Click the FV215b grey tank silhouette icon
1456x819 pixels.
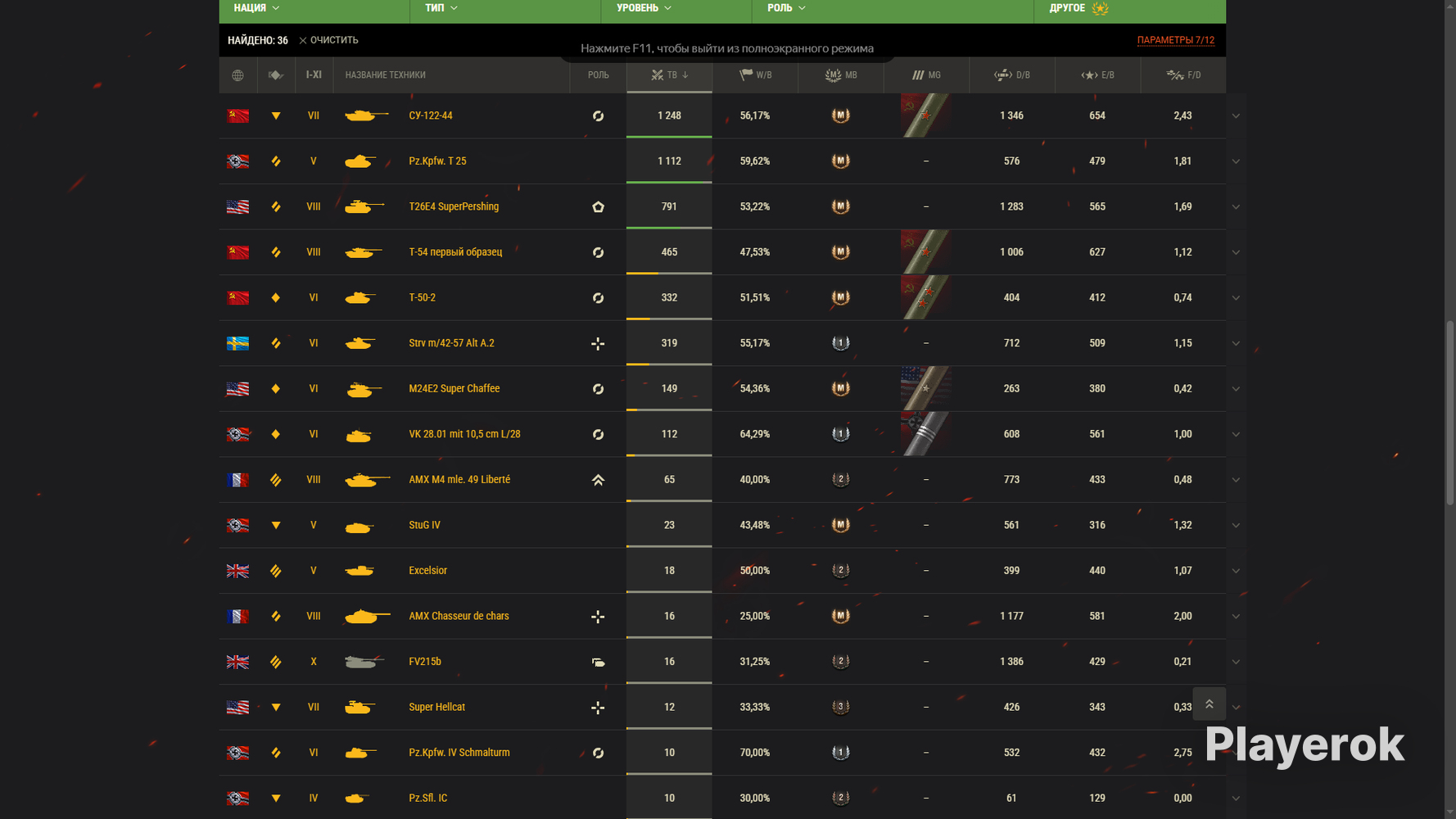click(x=364, y=662)
